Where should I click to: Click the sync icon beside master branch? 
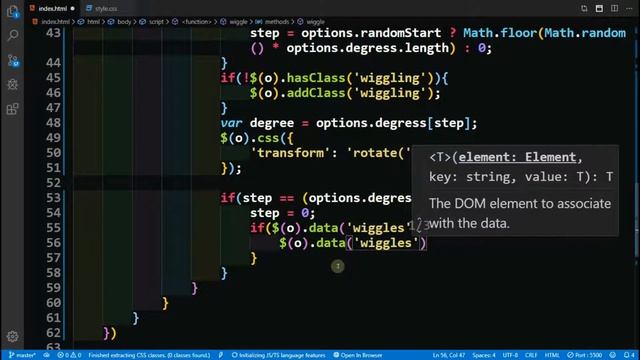pyautogui.click(x=47, y=355)
